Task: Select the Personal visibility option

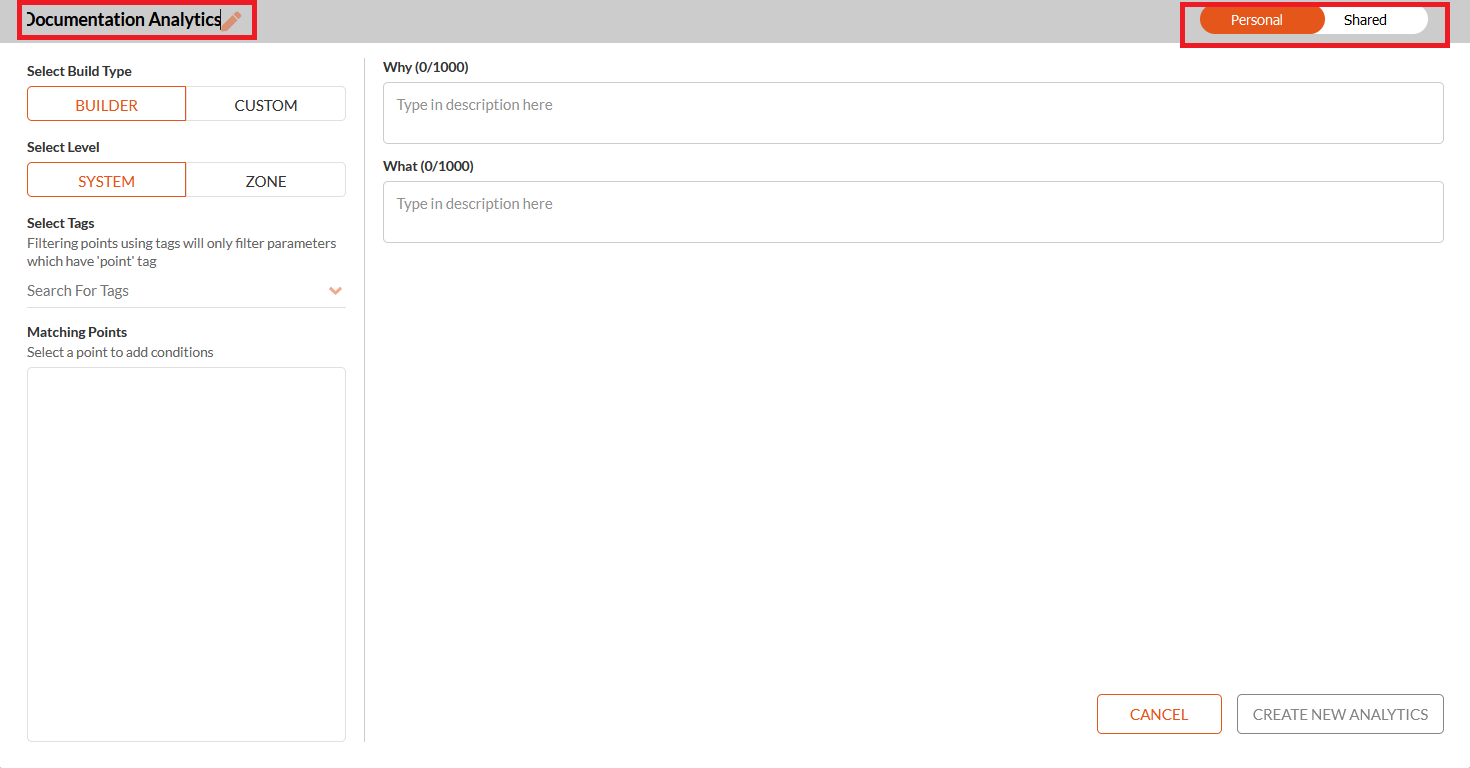Action: point(1261,20)
